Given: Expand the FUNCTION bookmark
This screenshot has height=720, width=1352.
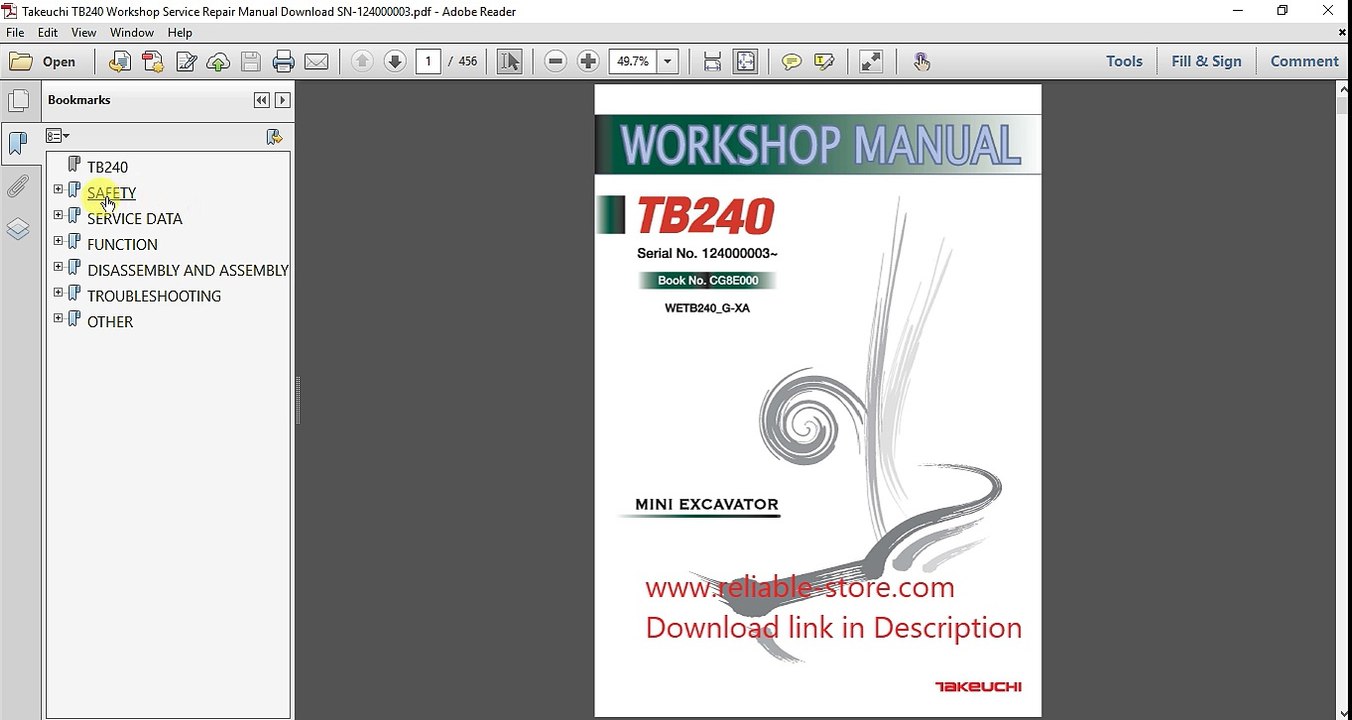Looking at the screenshot, I should point(58,242).
